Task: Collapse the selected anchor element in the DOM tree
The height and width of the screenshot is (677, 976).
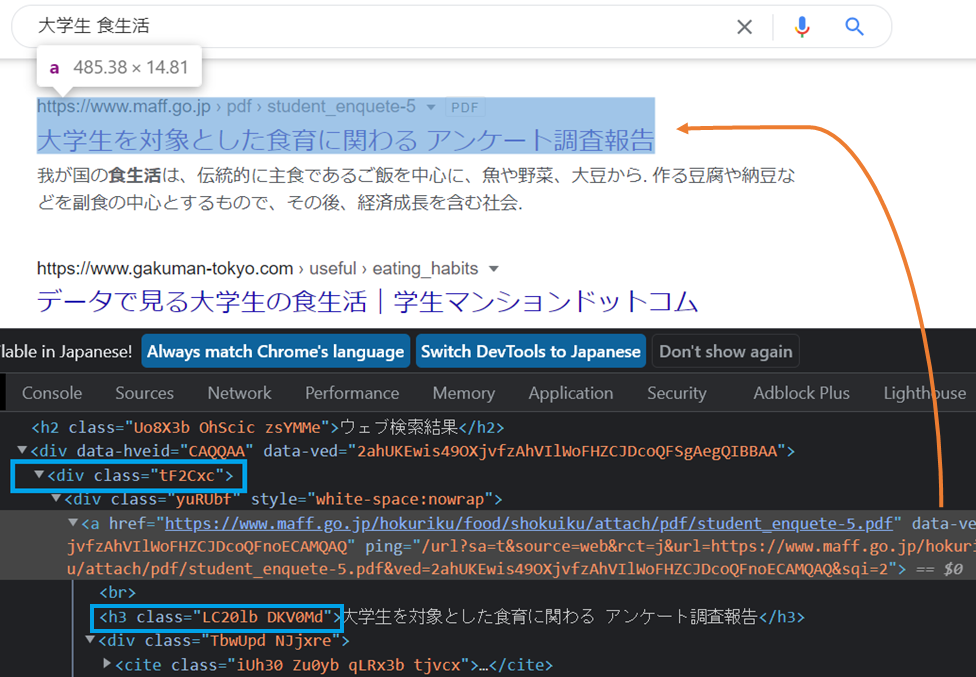Action: pos(72,522)
